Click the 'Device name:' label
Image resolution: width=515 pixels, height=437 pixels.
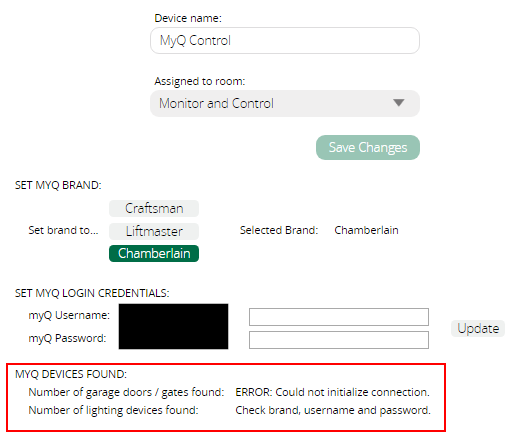pyautogui.click(x=188, y=18)
